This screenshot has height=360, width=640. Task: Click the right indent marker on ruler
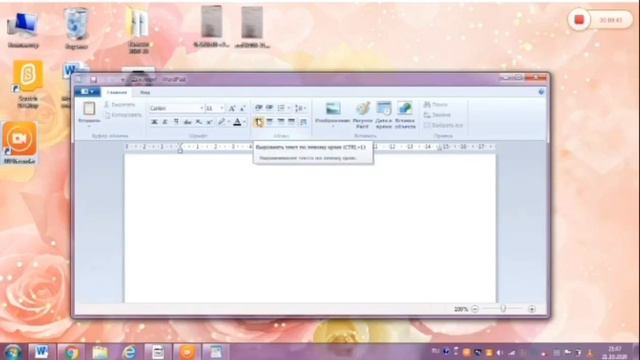(440, 149)
